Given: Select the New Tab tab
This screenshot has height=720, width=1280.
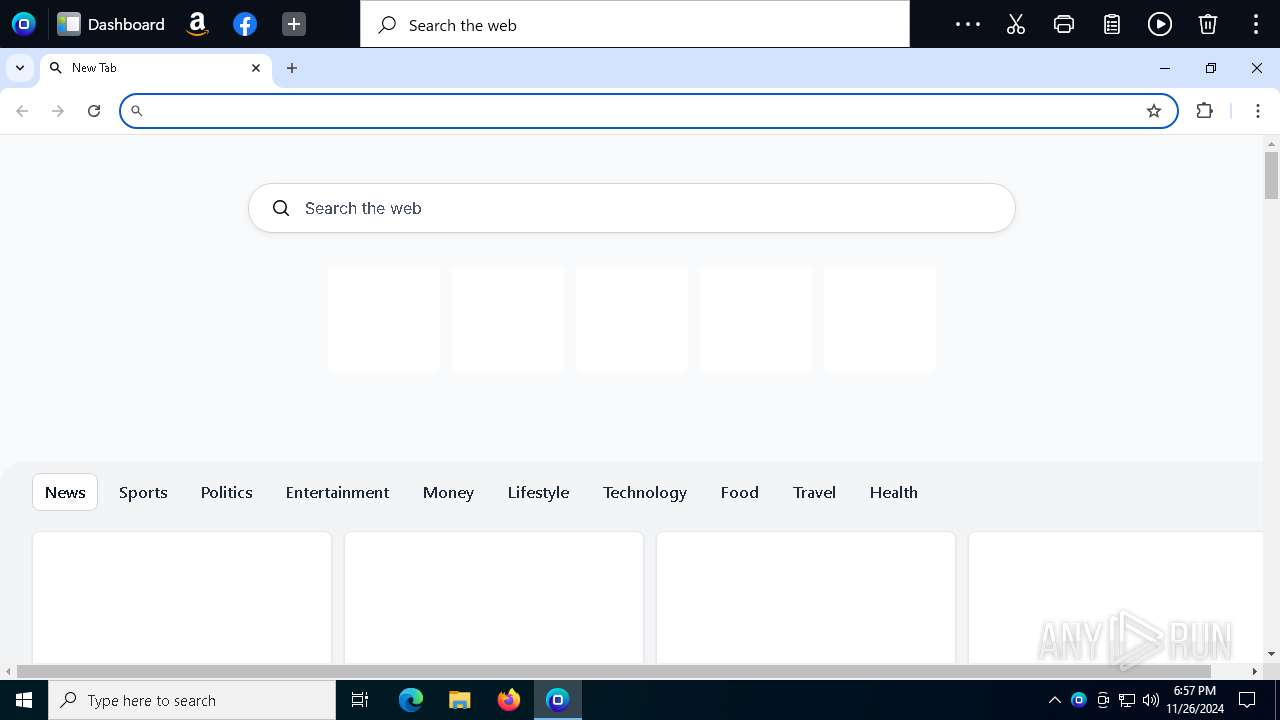Looking at the screenshot, I should pos(155,68).
